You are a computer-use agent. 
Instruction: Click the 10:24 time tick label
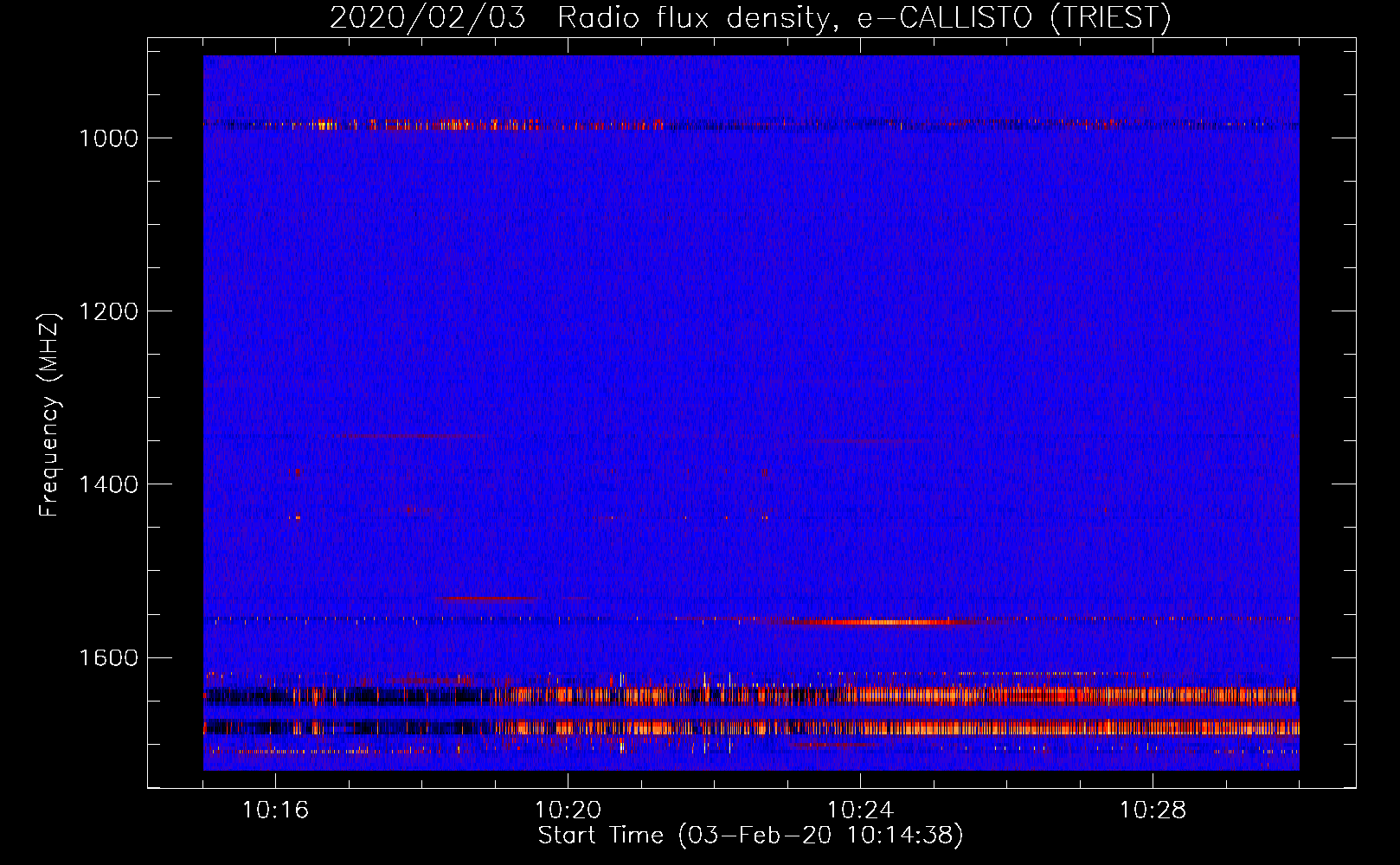click(x=860, y=811)
